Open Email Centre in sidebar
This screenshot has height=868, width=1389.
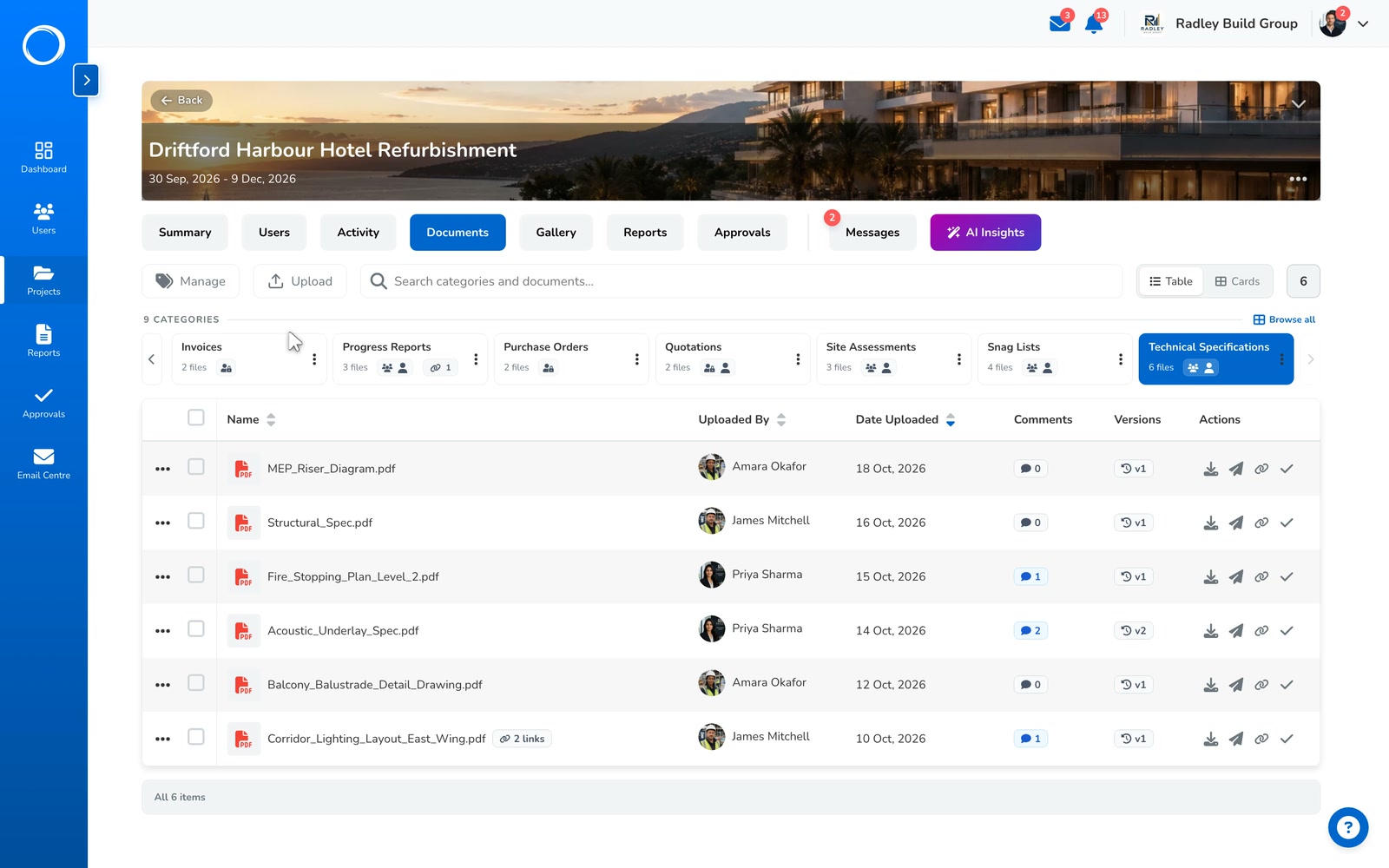tap(43, 464)
